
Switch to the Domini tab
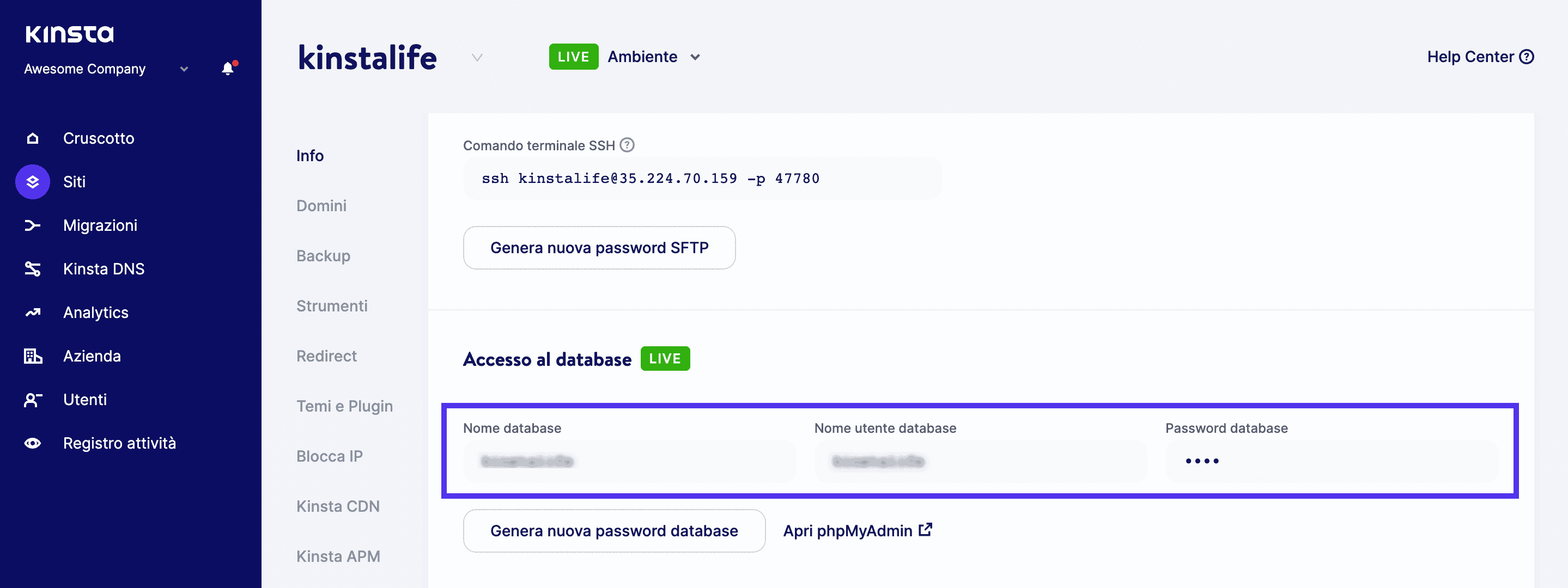click(321, 205)
